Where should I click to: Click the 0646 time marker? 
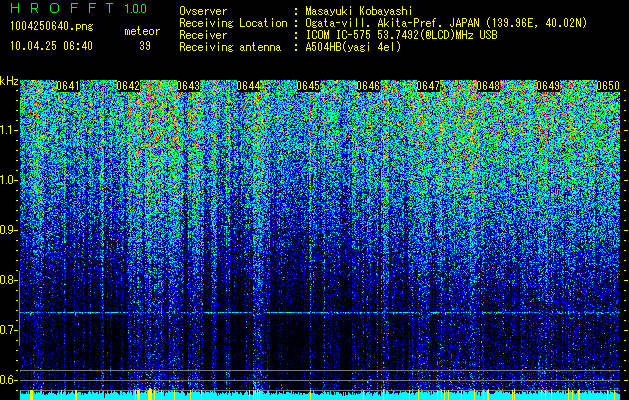pos(368,86)
